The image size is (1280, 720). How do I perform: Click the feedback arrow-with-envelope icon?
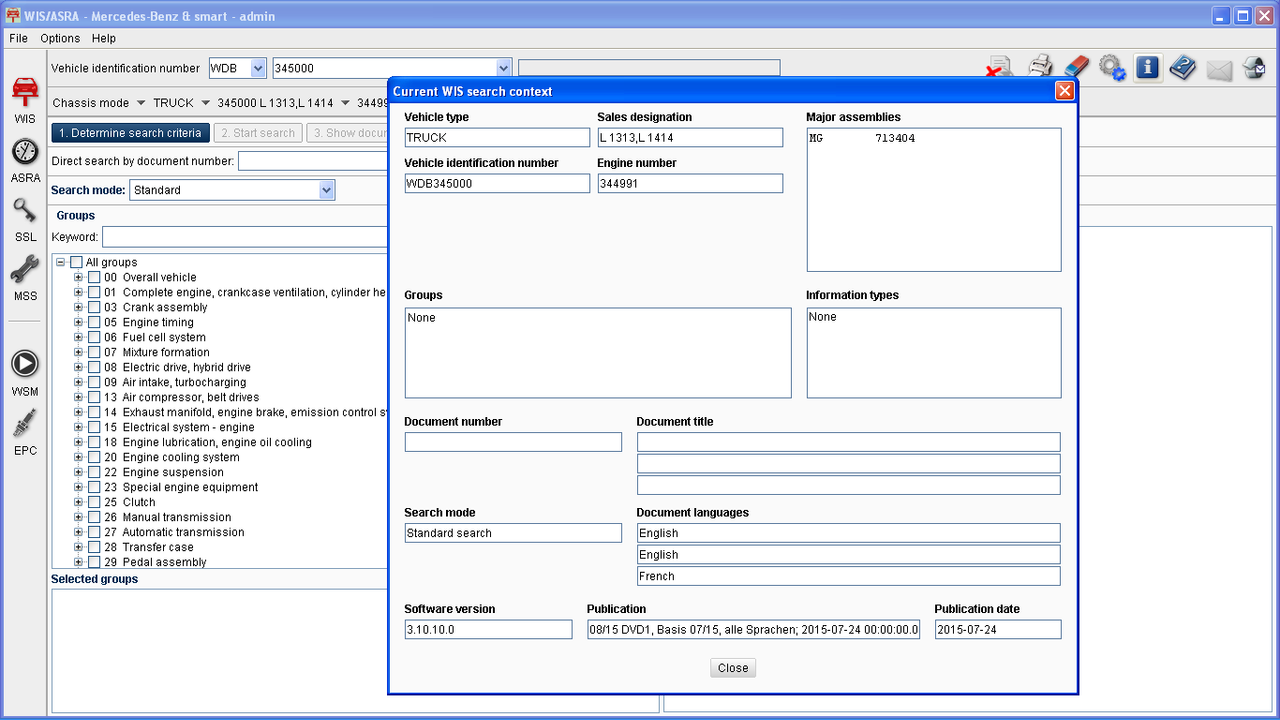tap(1254, 67)
